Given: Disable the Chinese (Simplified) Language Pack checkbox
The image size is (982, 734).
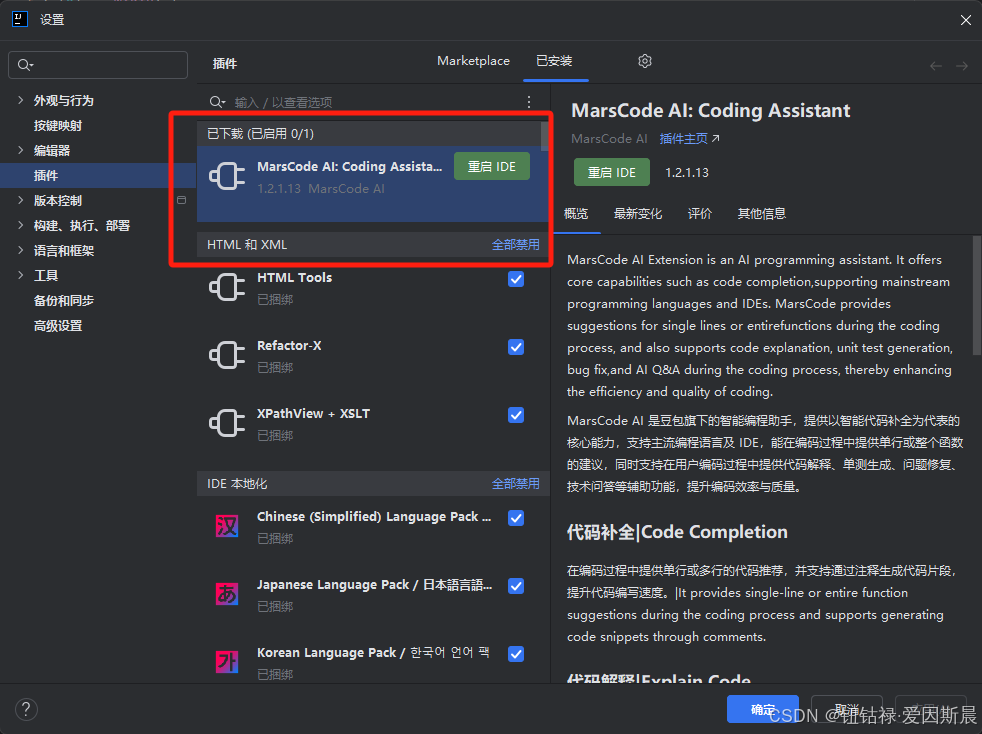Looking at the screenshot, I should point(516,518).
